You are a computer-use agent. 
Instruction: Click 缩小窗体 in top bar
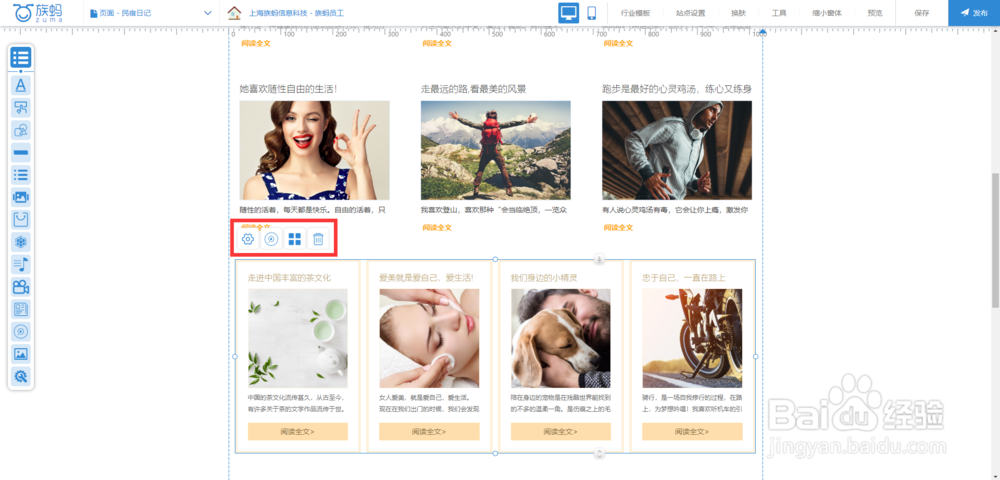click(x=827, y=13)
